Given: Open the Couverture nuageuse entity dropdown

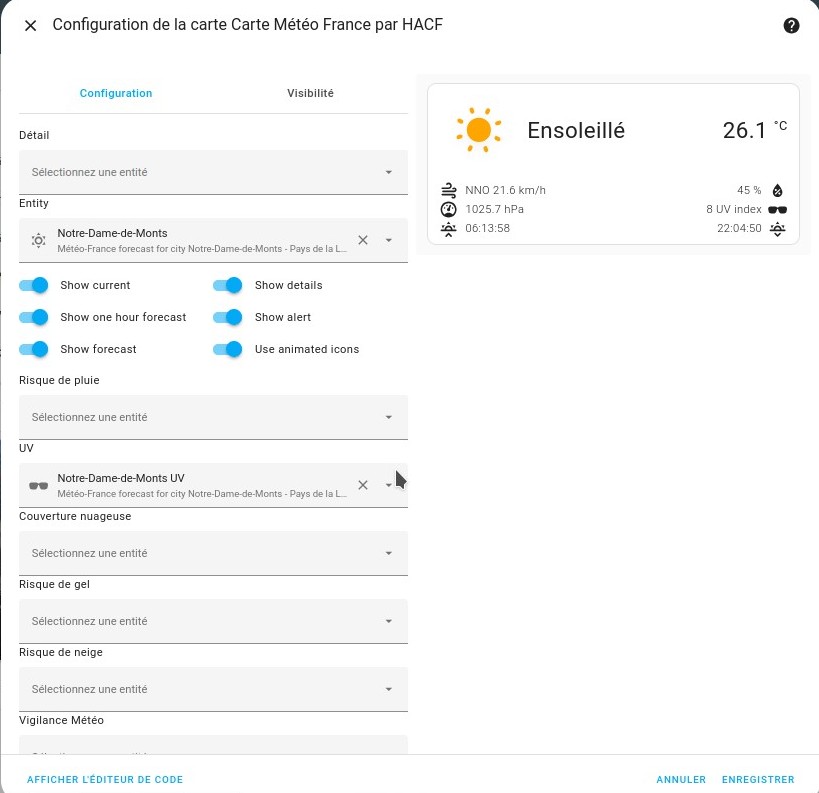Looking at the screenshot, I should coord(213,553).
